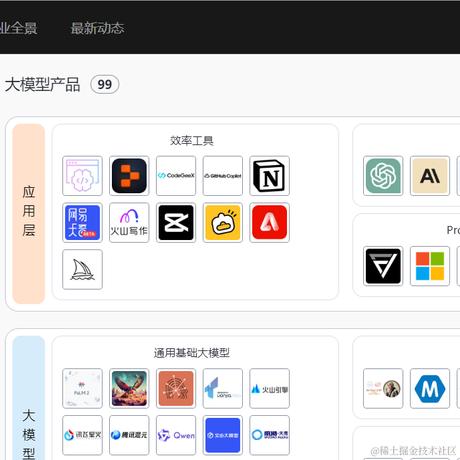The image size is (460, 460).
Task: Open the purple code-brain window icon
Action: point(82,176)
